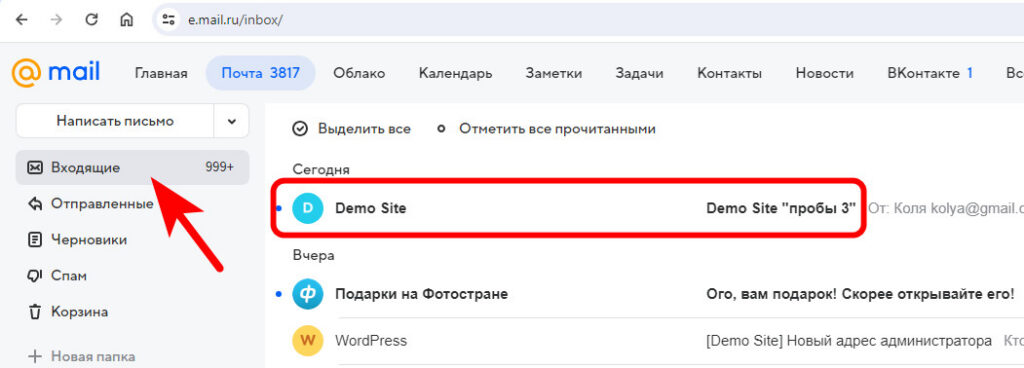Open site settings icon in address bar
Image resolution: width=1024 pixels, height=368 pixels.
(169, 19)
